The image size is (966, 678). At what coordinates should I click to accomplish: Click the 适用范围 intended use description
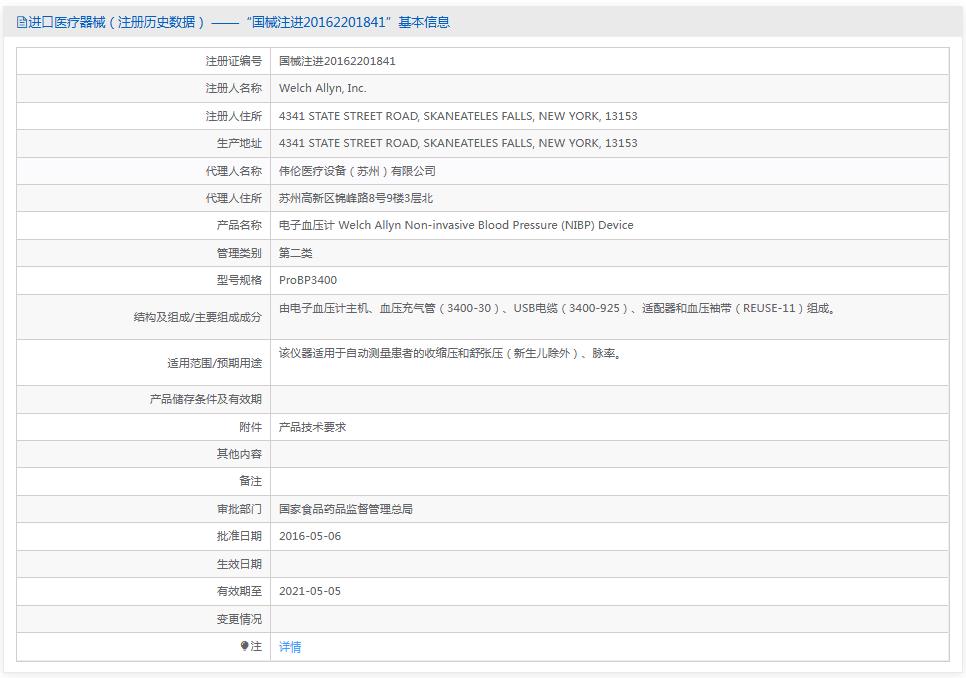click(x=450, y=353)
